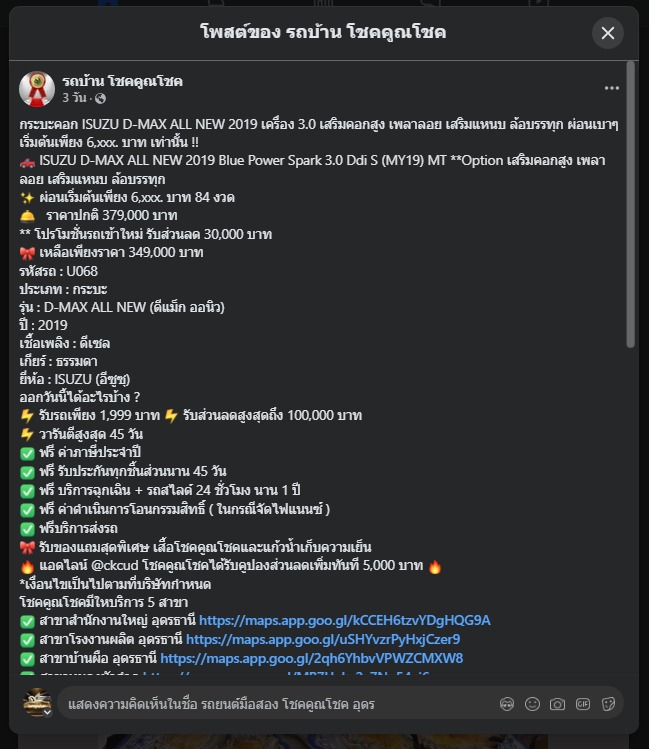
Task: Open the commenting-as profile switcher dropdown
Action: pyautogui.click(x=47, y=712)
